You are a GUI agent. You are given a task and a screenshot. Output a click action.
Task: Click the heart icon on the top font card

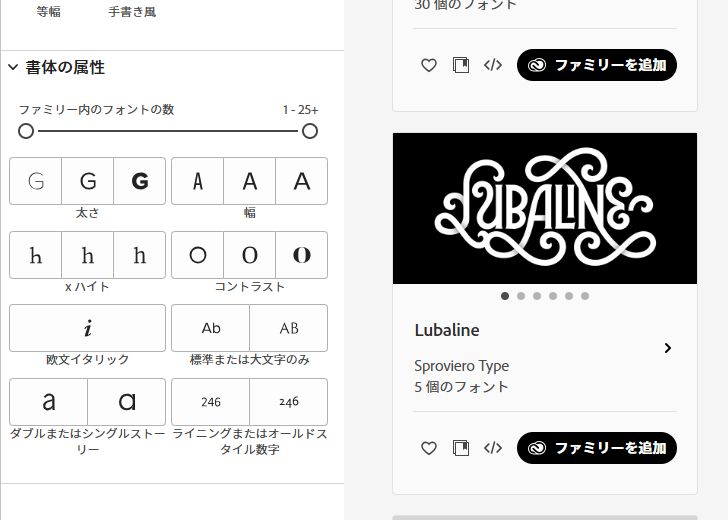point(428,65)
